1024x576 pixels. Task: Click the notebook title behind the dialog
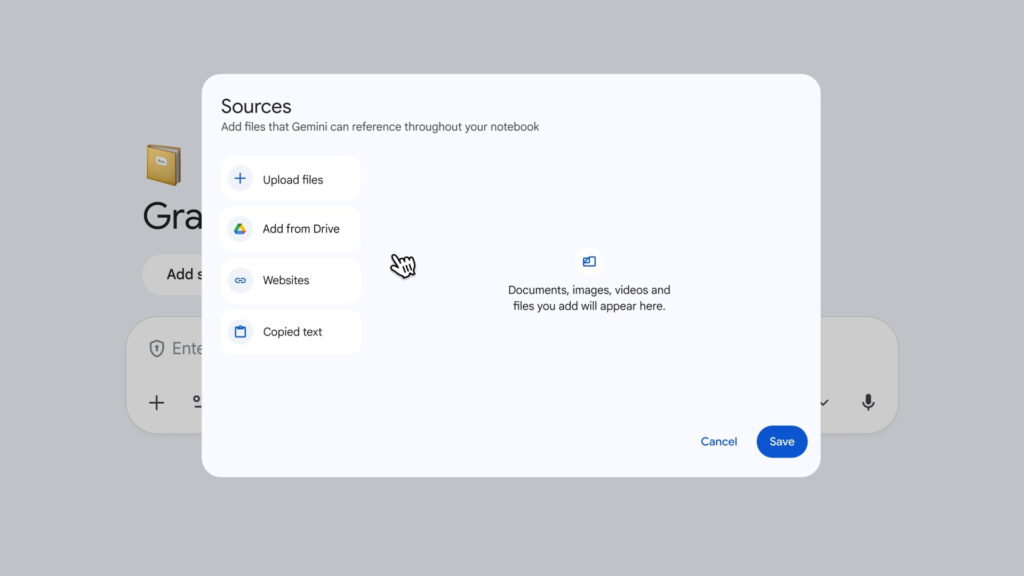[x=172, y=216]
